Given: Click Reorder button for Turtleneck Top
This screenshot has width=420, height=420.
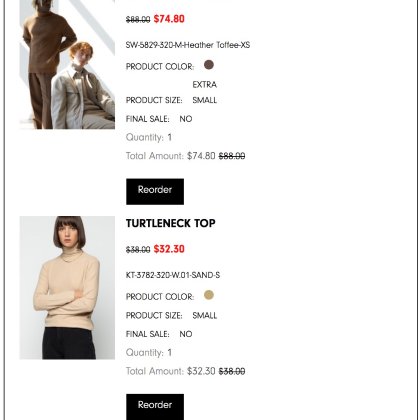Looking at the screenshot, I should pyautogui.click(x=155, y=407).
